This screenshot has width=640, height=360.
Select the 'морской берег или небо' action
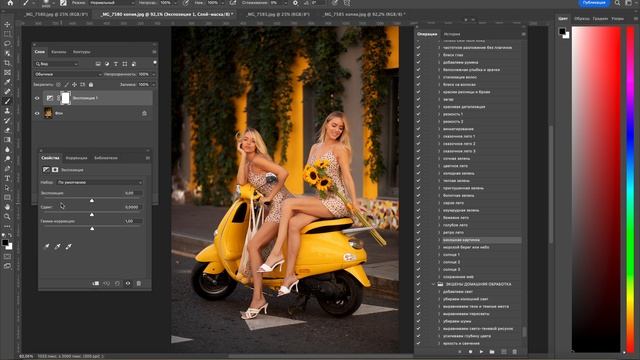(466, 247)
